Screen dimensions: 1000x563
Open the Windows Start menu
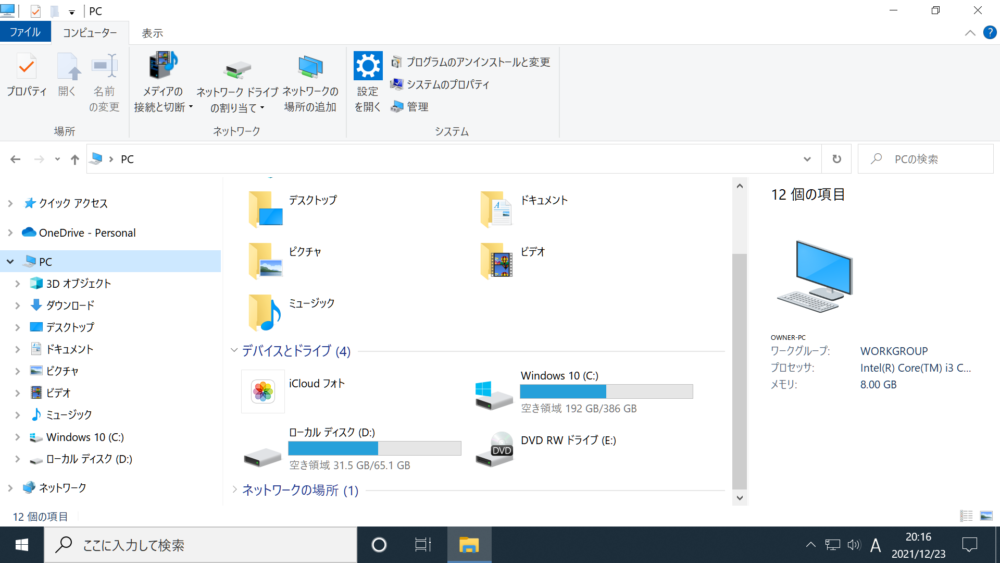(x=22, y=545)
